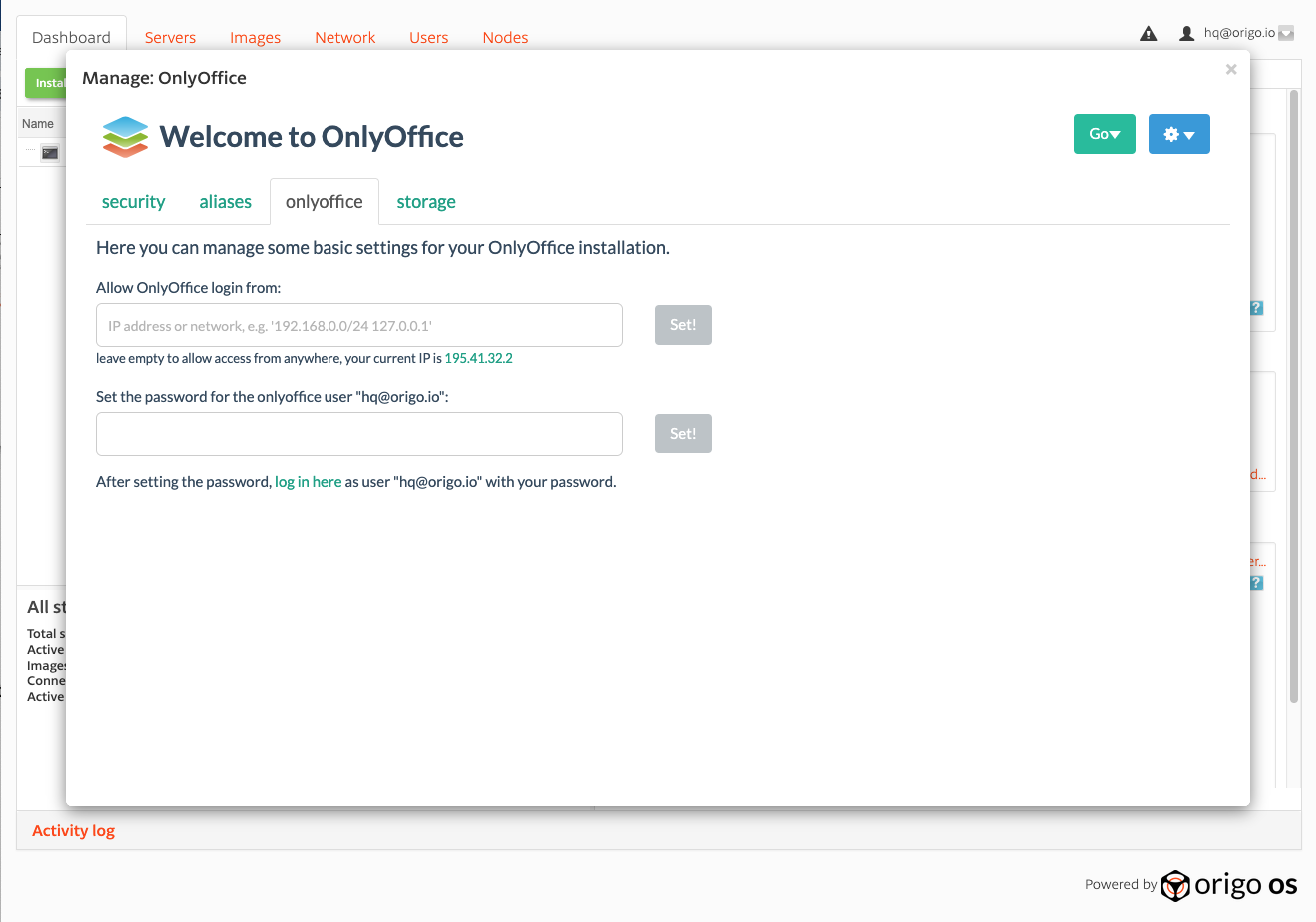The image size is (1316, 922).
Task: Click the current IP 195.41.32.2 link
Action: 478,358
